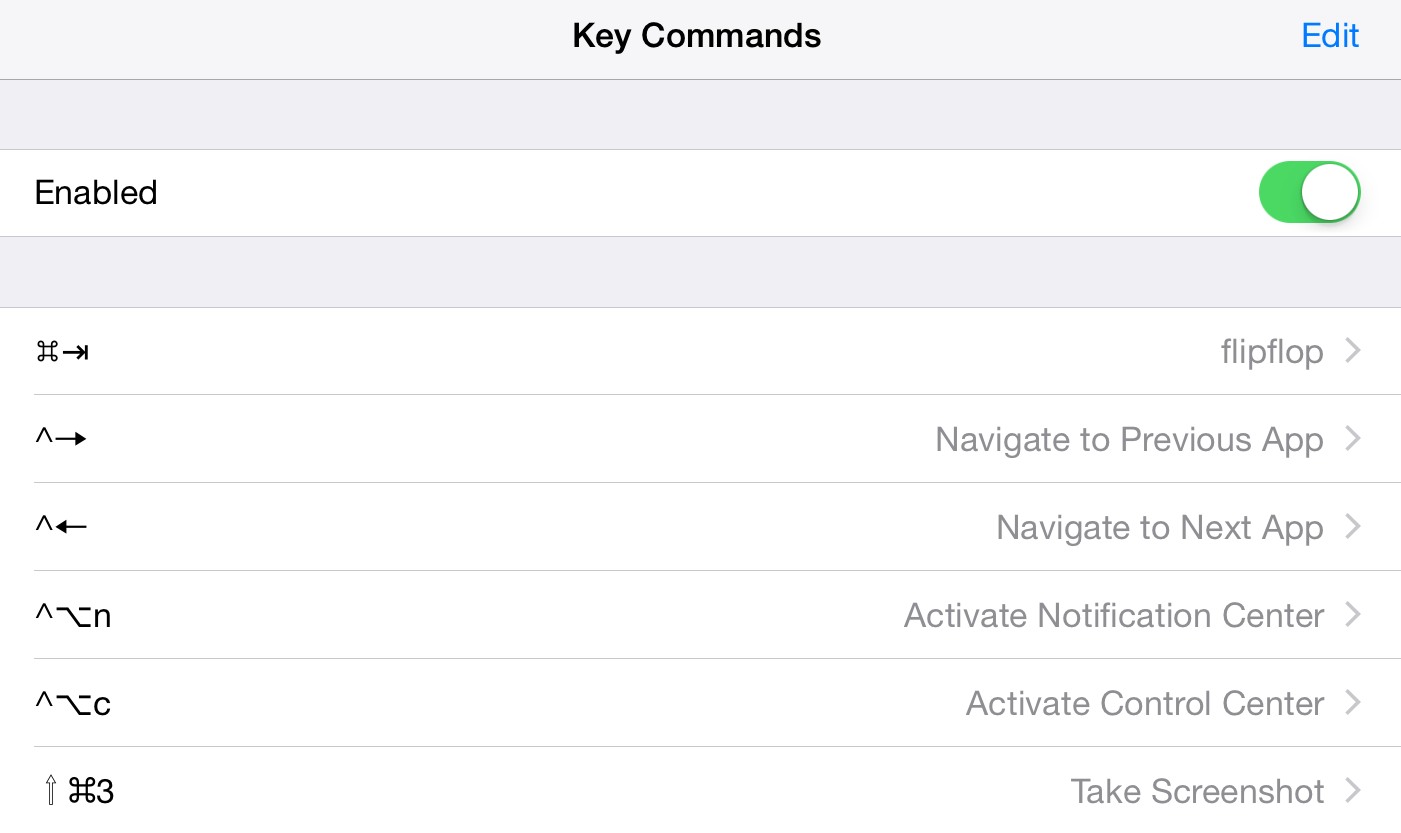Select the Navigate to Previous App label
This screenshot has width=1401, height=833.
(1129, 440)
